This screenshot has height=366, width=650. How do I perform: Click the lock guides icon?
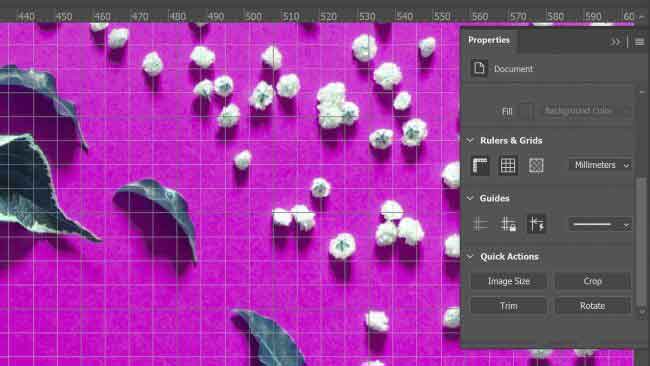point(508,224)
